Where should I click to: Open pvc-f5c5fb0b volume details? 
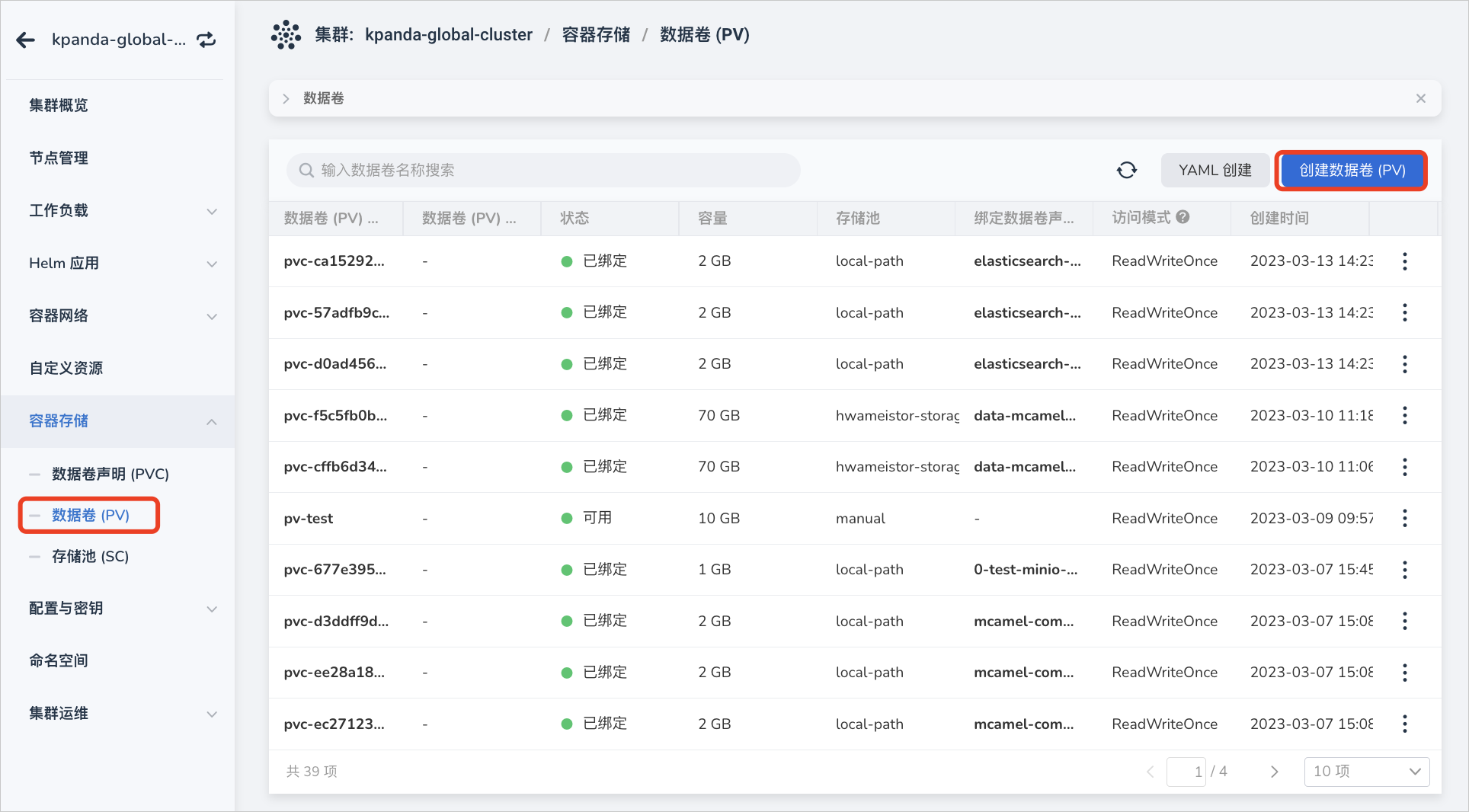335,415
